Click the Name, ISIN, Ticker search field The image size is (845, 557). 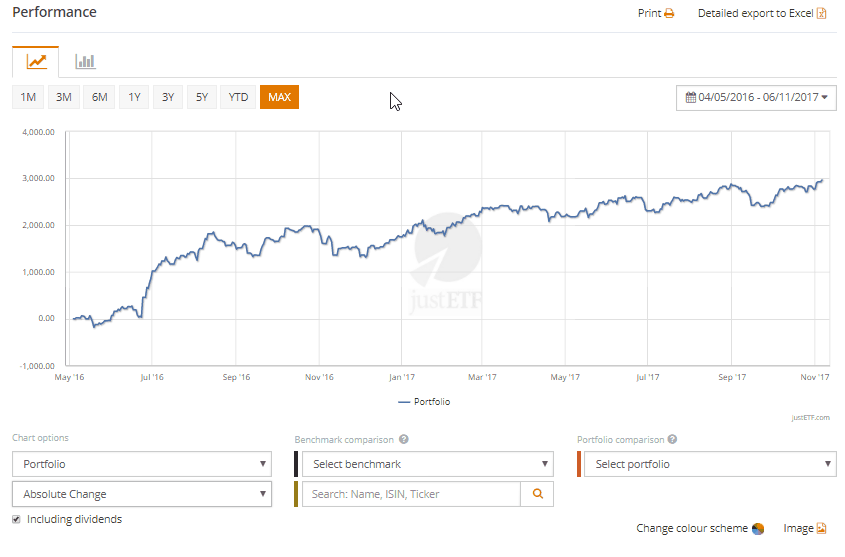click(x=412, y=494)
